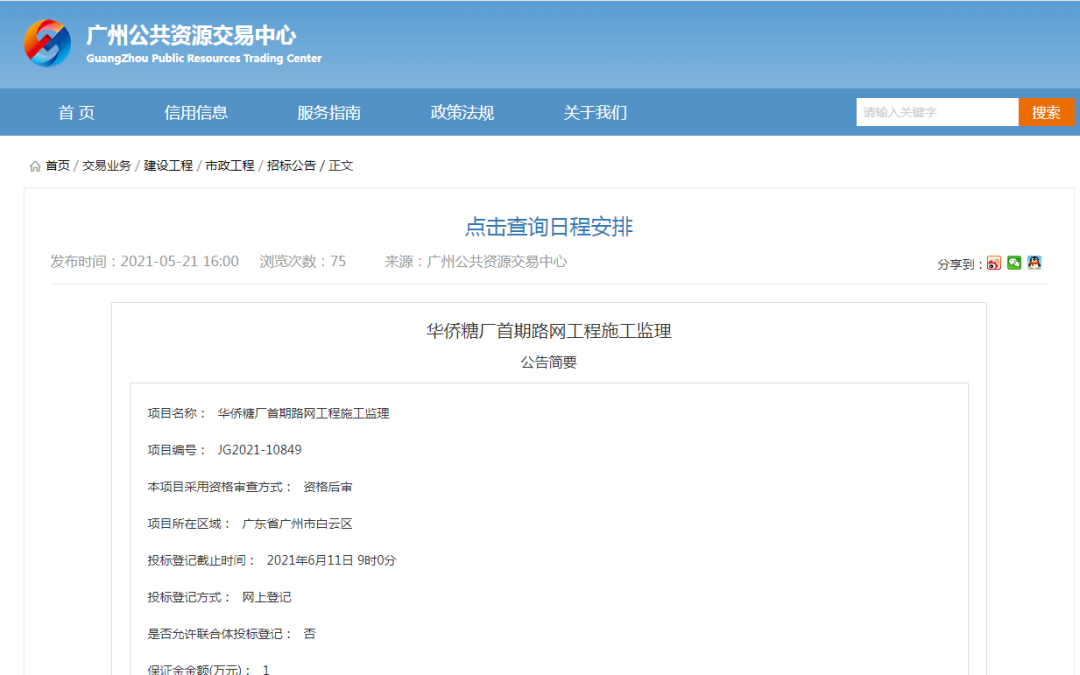Viewport: 1080px width, 675px height.
Task: Click the orange 搜索 button
Action: click(1046, 112)
